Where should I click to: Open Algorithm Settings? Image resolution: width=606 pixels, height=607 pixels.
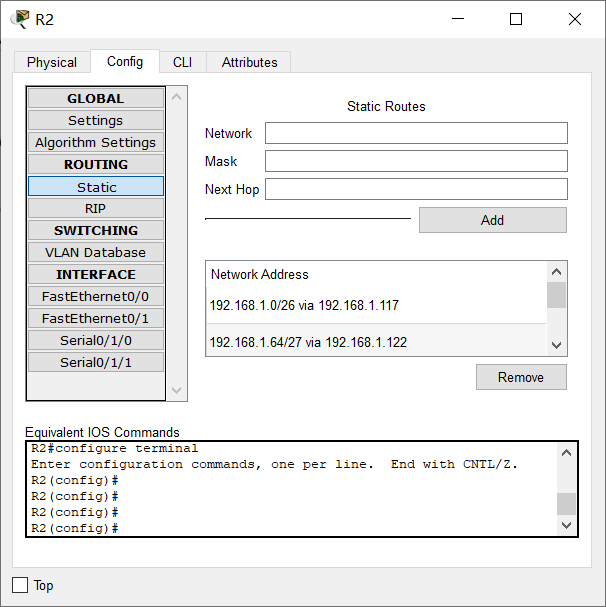(96, 142)
